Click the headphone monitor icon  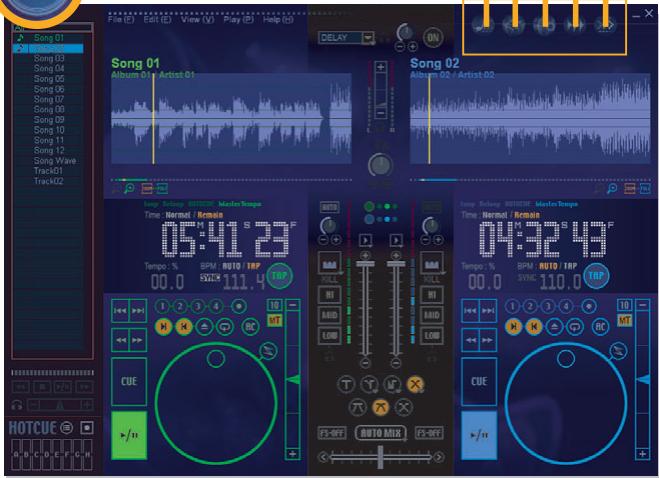[x=17, y=405]
